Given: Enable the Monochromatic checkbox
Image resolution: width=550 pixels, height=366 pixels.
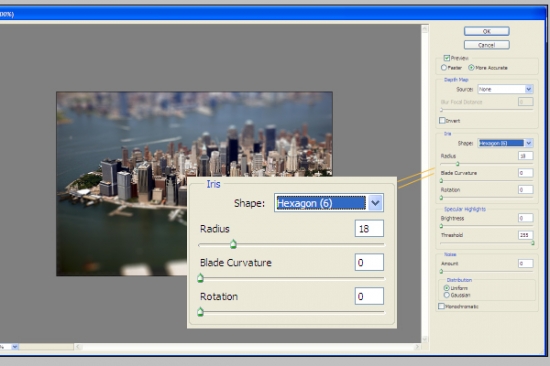Looking at the screenshot, I should tap(441, 306).
